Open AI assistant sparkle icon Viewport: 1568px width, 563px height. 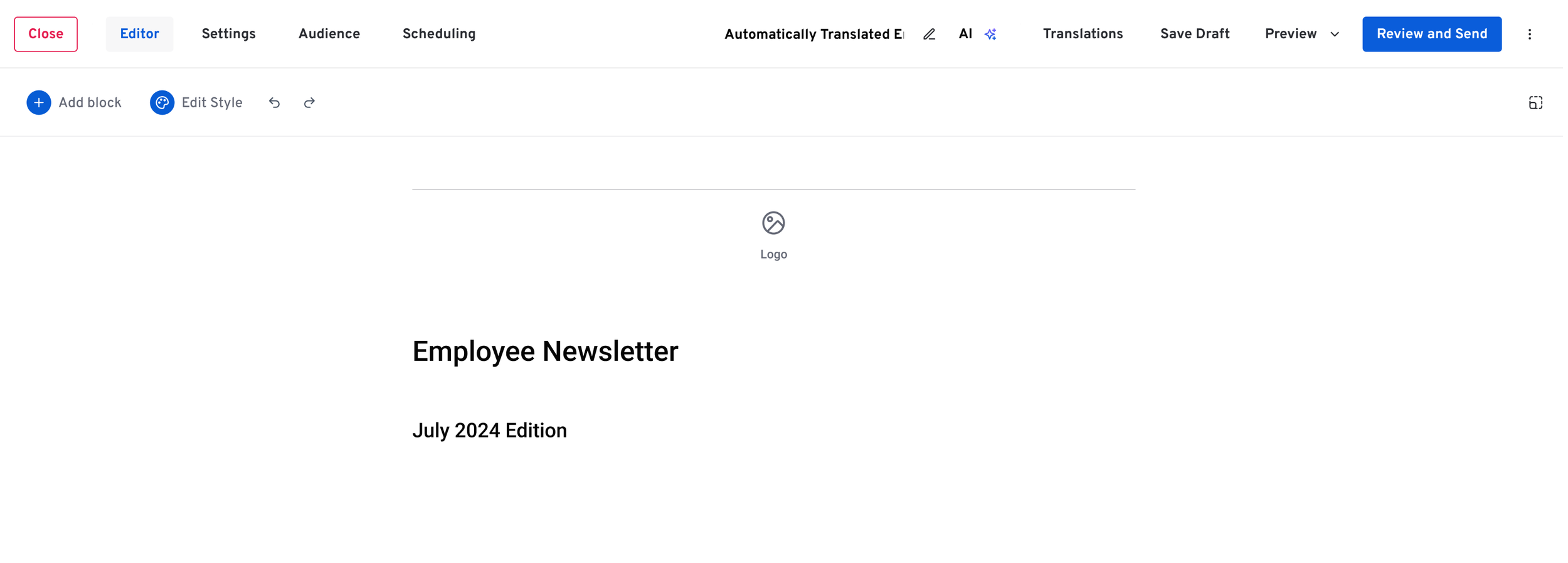990,35
